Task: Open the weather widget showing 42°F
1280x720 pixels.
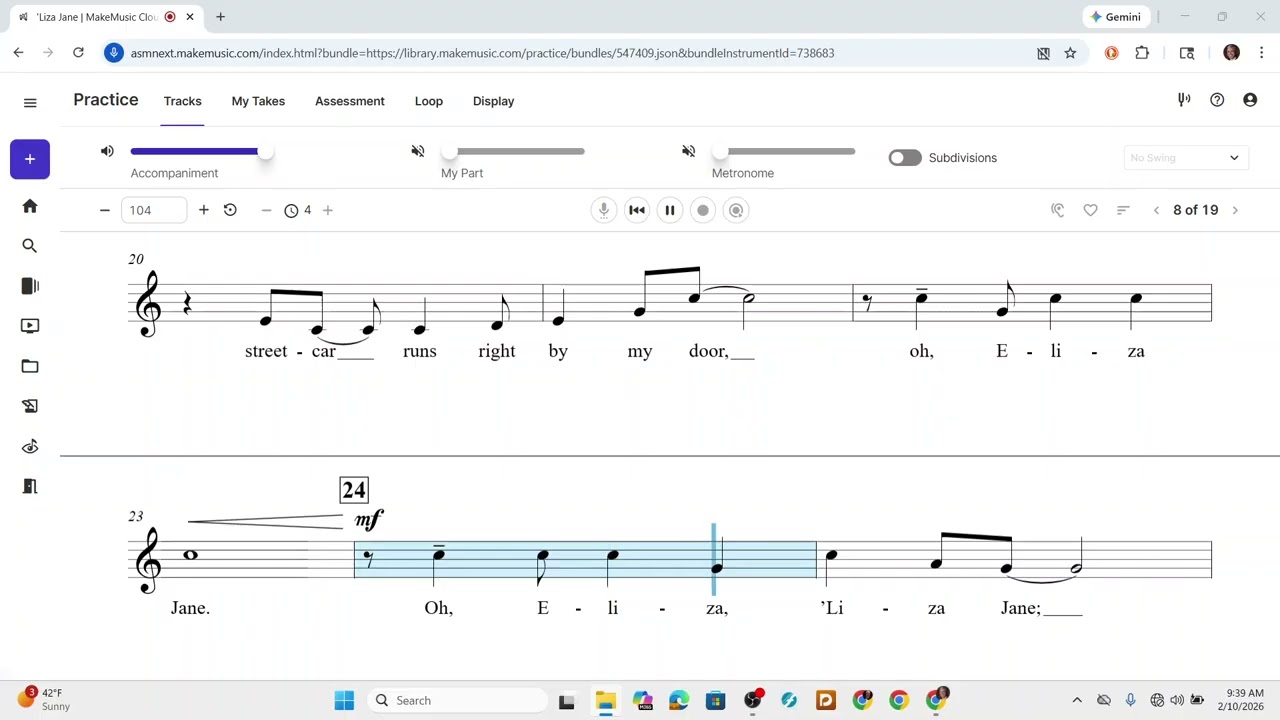Action: 44,699
